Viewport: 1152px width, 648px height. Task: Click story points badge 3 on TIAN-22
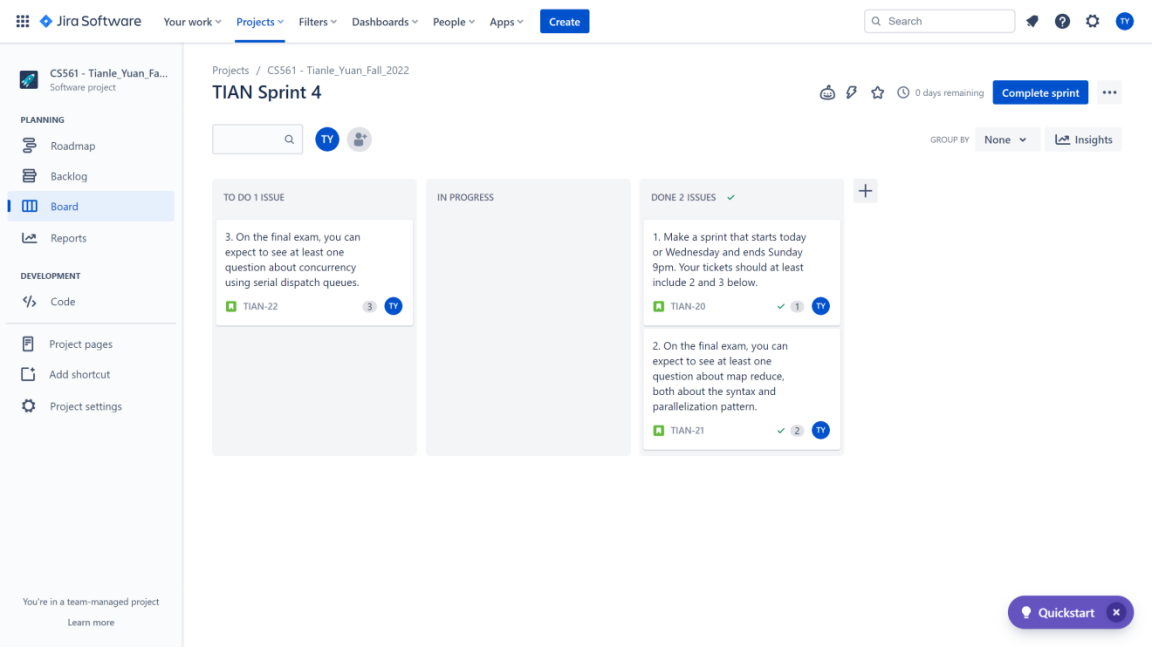[370, 306]
